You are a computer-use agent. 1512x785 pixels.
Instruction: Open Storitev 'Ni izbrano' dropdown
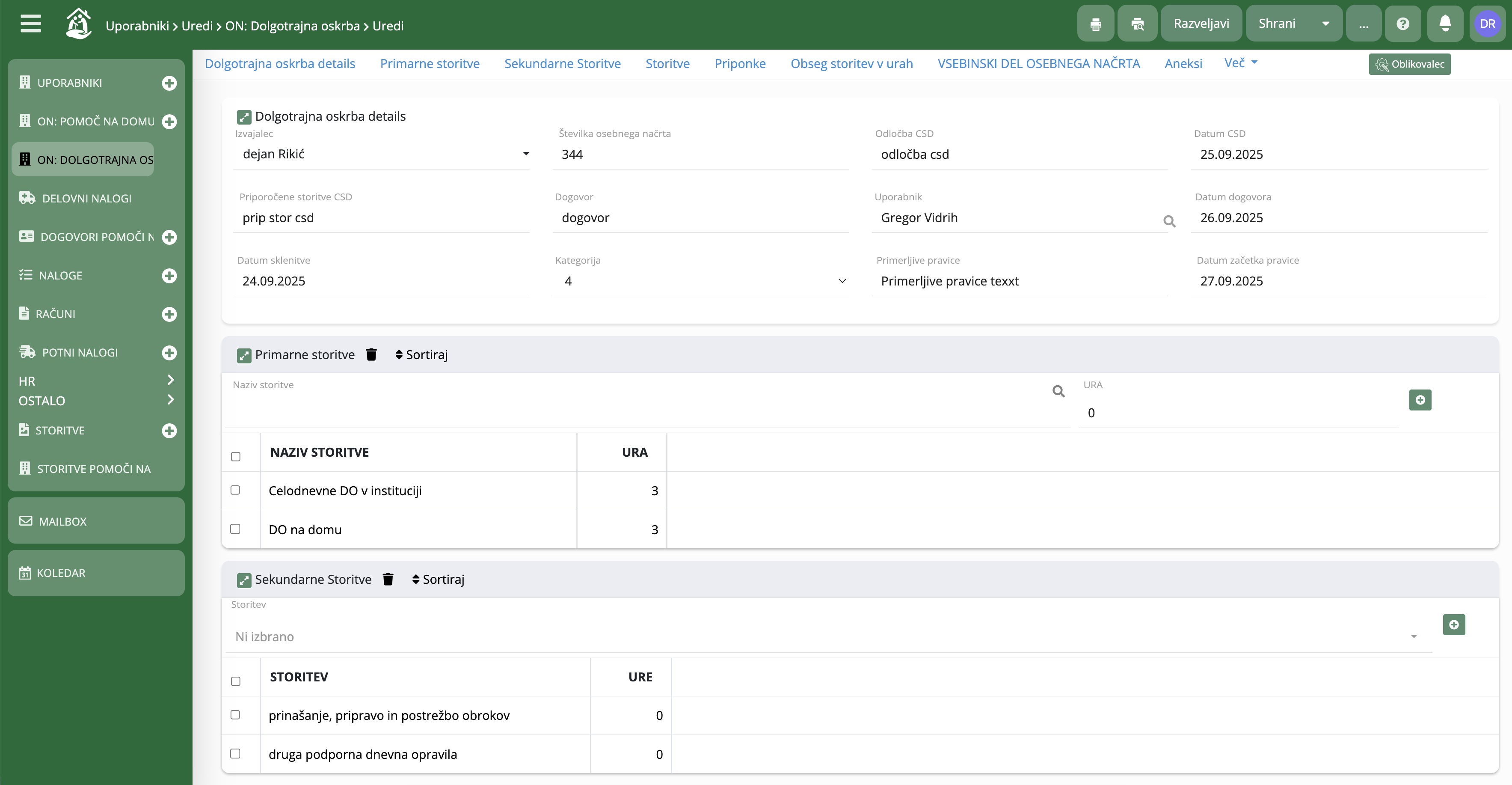(827, 636)
